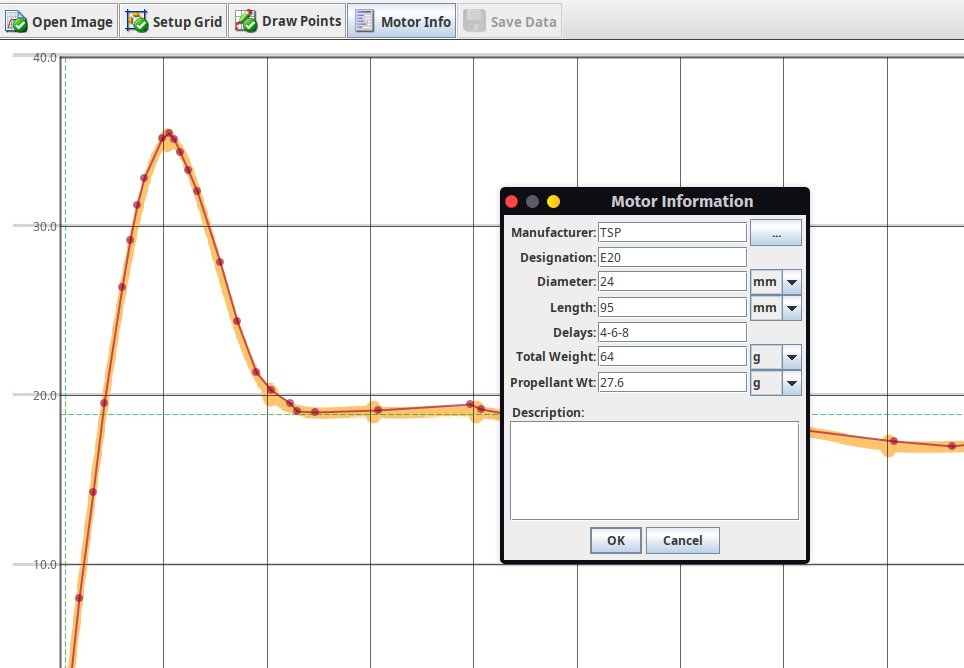
Task: Click the Length field showing 95
Action: [x=672, y=307]
